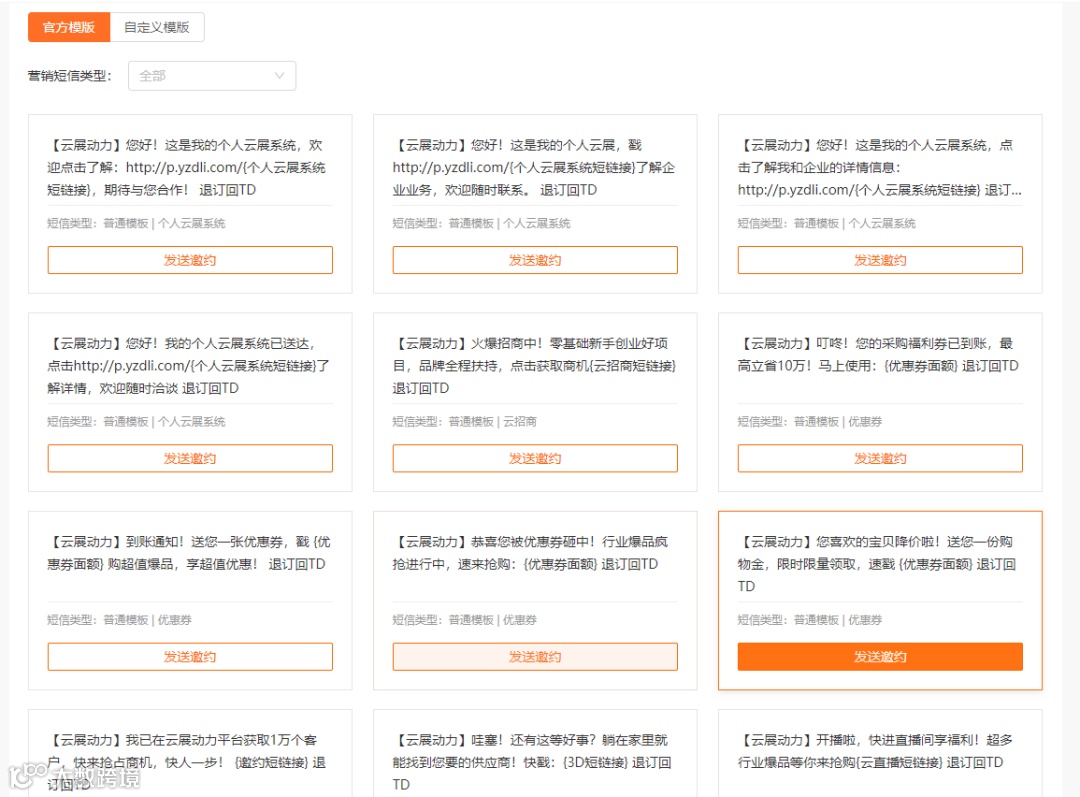Image resolution: width=1080 pixels, height=797 pixels.
Task: Select the 您喜欢的宝贝降价啦 message text
Action: [x=877, y=564]
